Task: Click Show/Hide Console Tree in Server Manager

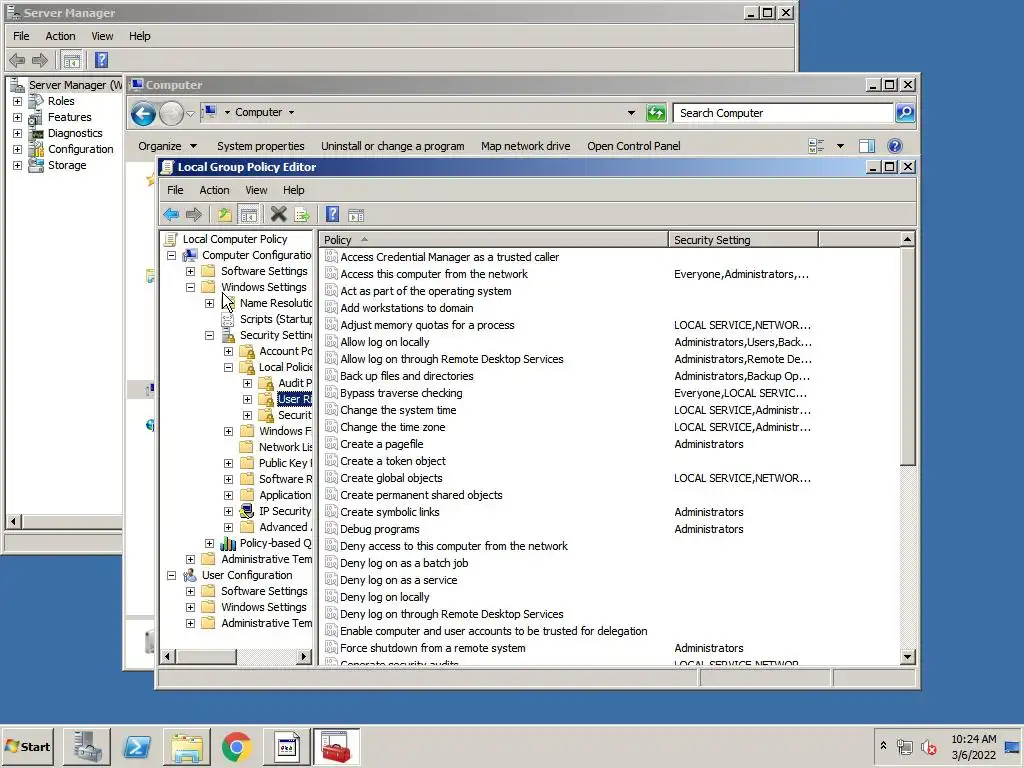Action: [71, 61]
